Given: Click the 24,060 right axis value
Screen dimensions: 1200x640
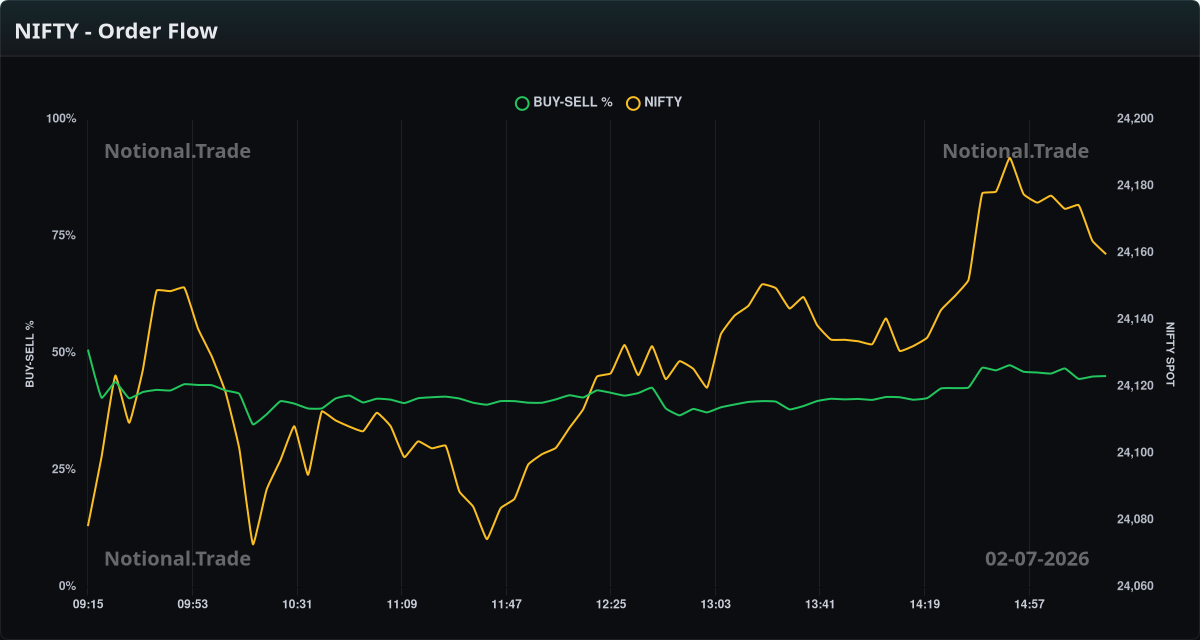Looking at the screenshot, I should pyautogui.click(x=1135, y=586).
